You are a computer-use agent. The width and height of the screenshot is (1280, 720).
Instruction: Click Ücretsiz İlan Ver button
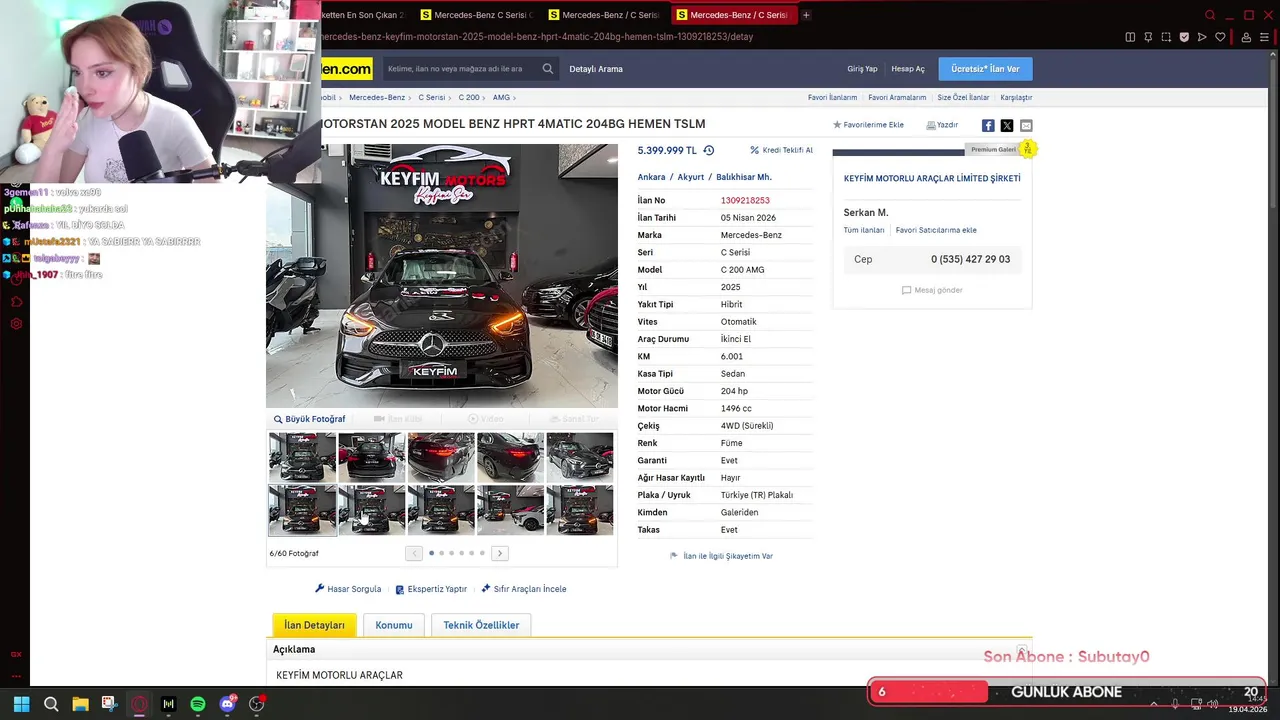pos(985,69)
